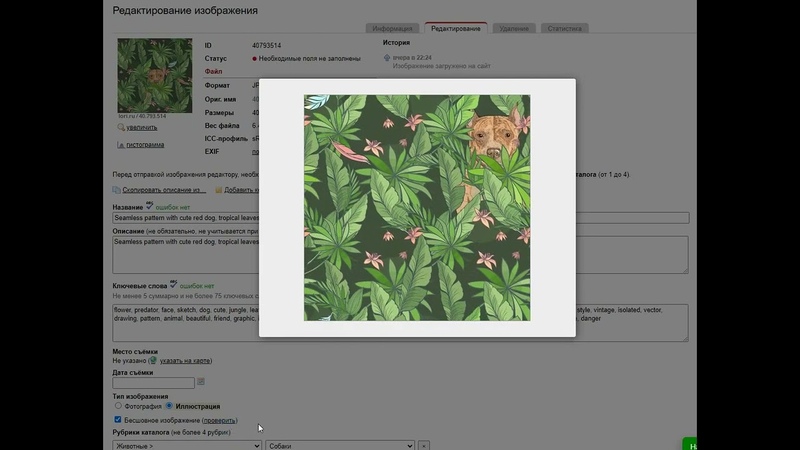The width and height of the screenshot is (800, 450).
Task: Click the copy description icon
Action: (x=117, y=189)
